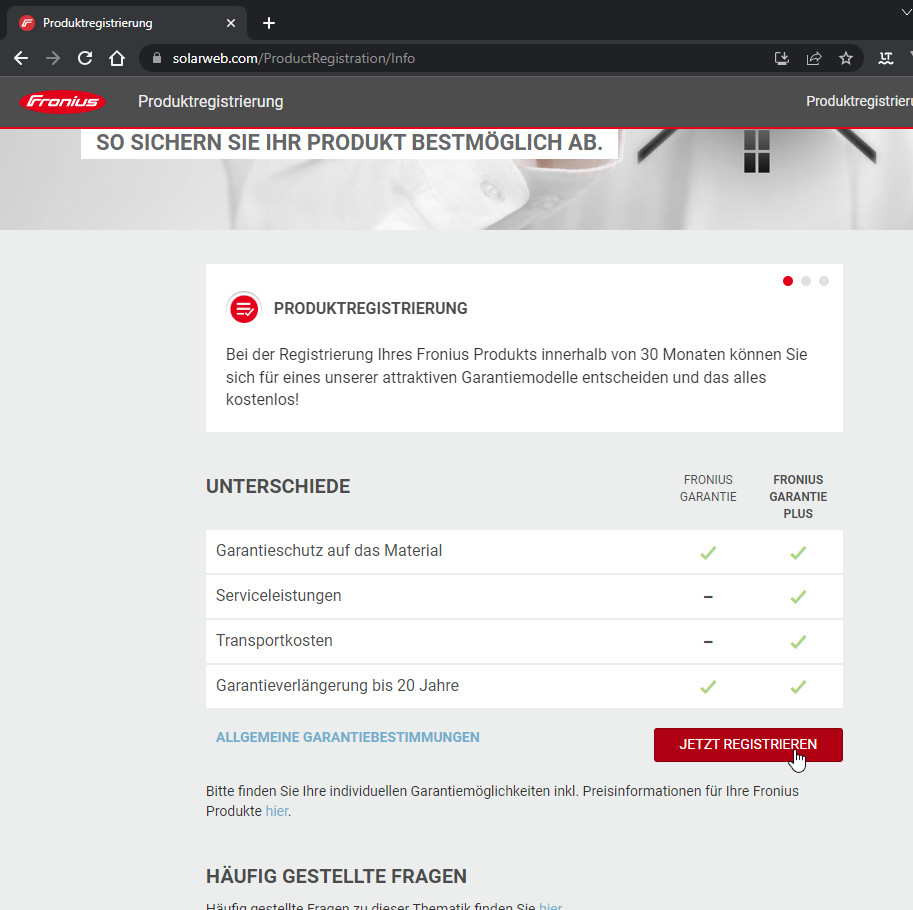Image resolution: width=913 pixels, height=910 pixels.
Task: Click the install app icon in address bar
Action: tap(782, 58)
